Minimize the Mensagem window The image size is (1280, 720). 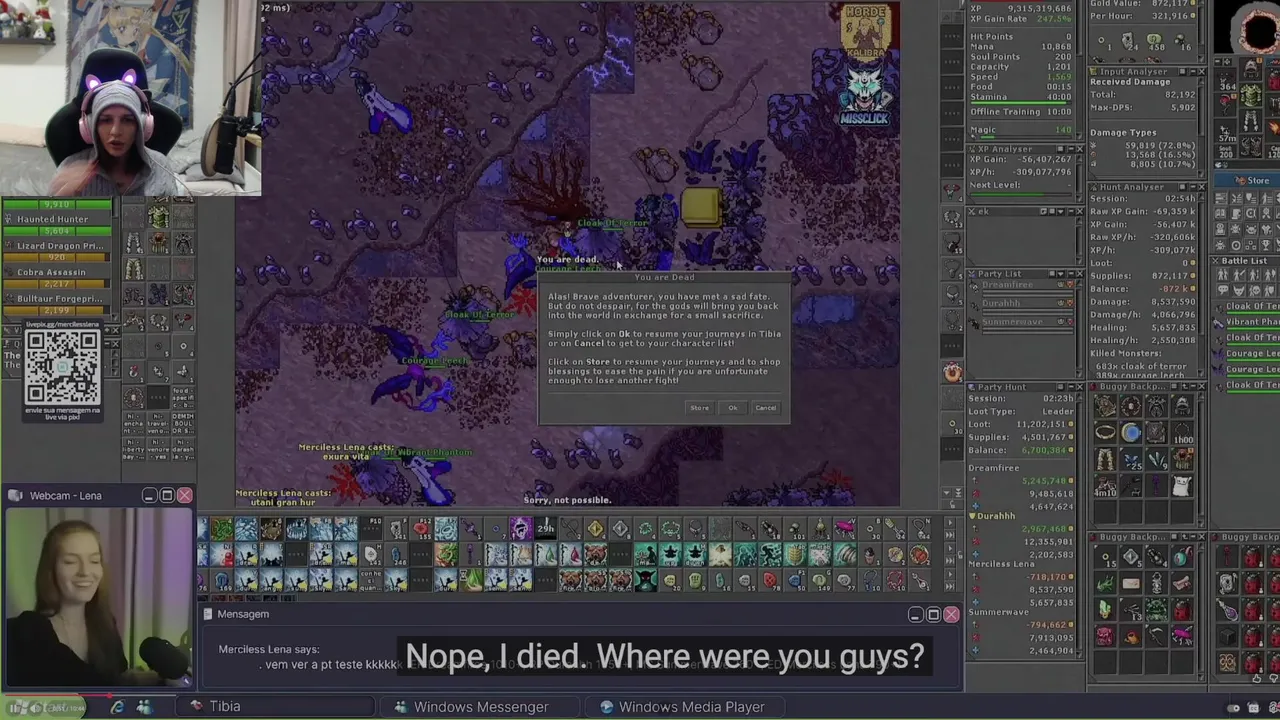coord(915,614)
